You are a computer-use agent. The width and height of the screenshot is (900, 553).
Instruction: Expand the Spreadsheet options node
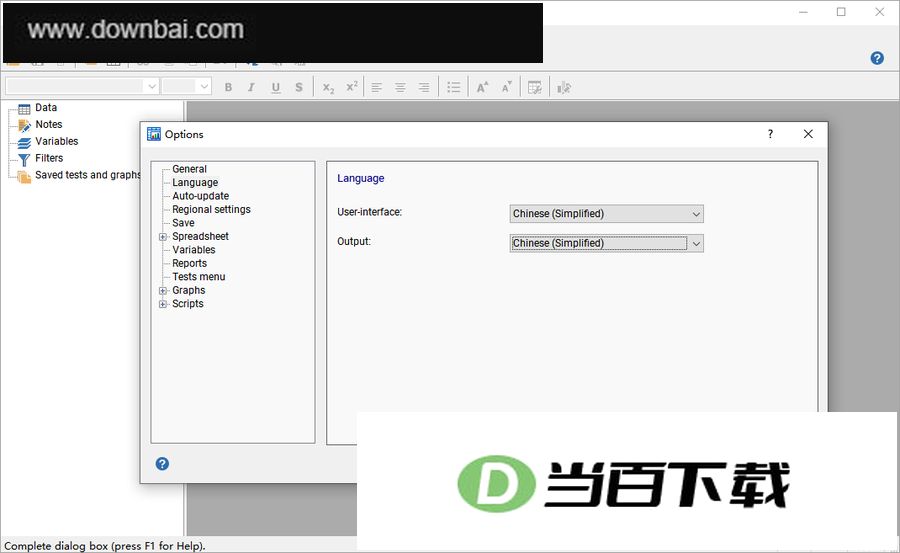point(163,237)
